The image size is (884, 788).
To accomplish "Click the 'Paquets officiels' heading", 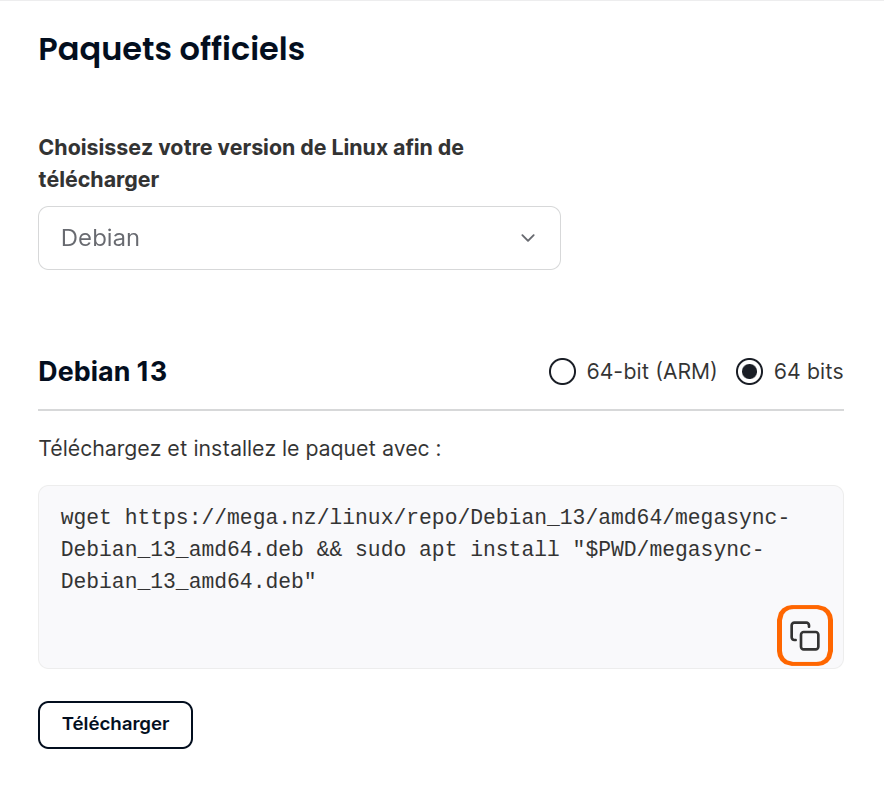I will tap(171, 48).
